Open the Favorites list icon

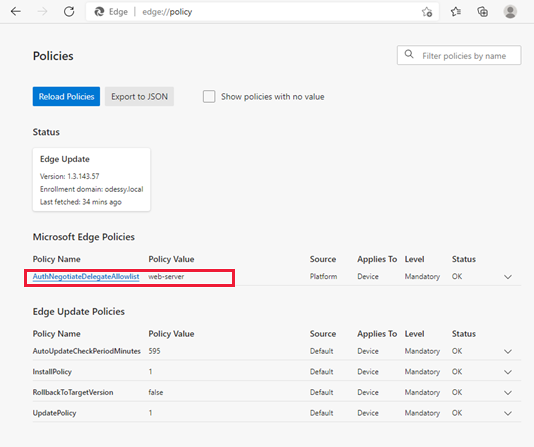pyautogui.click(x=455, y=12)
